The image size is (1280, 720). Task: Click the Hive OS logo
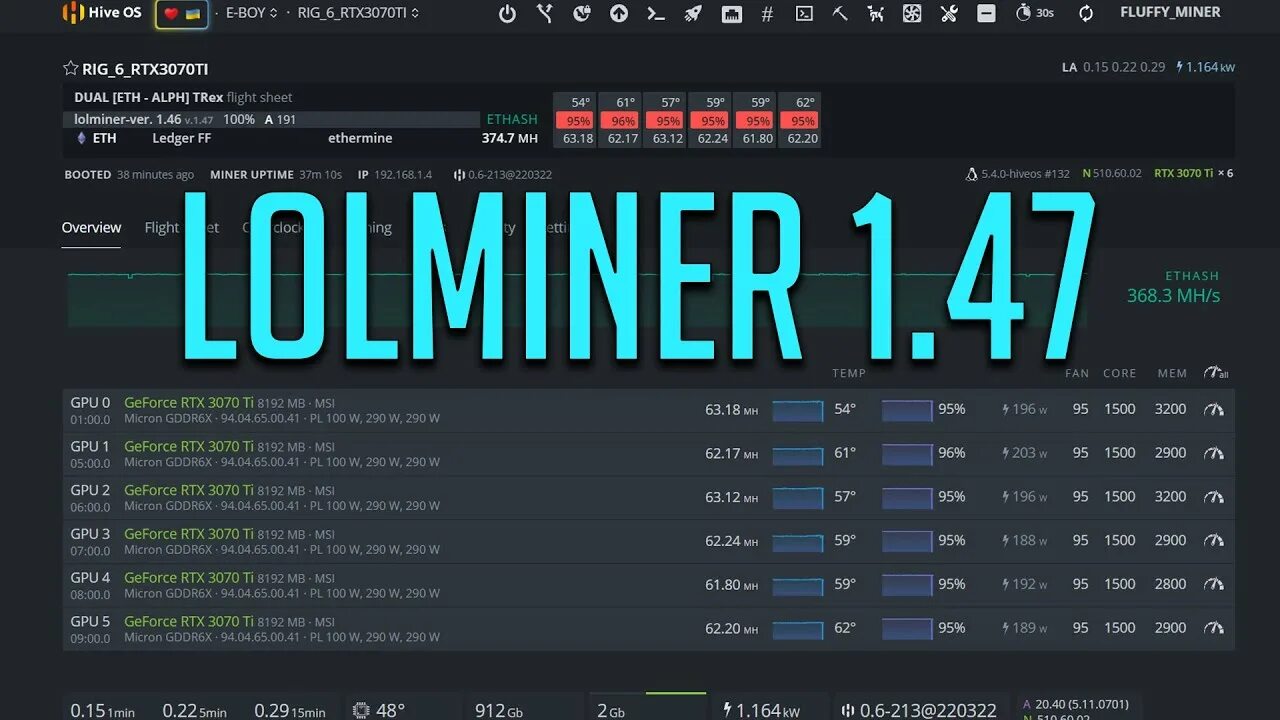point(102,13)
